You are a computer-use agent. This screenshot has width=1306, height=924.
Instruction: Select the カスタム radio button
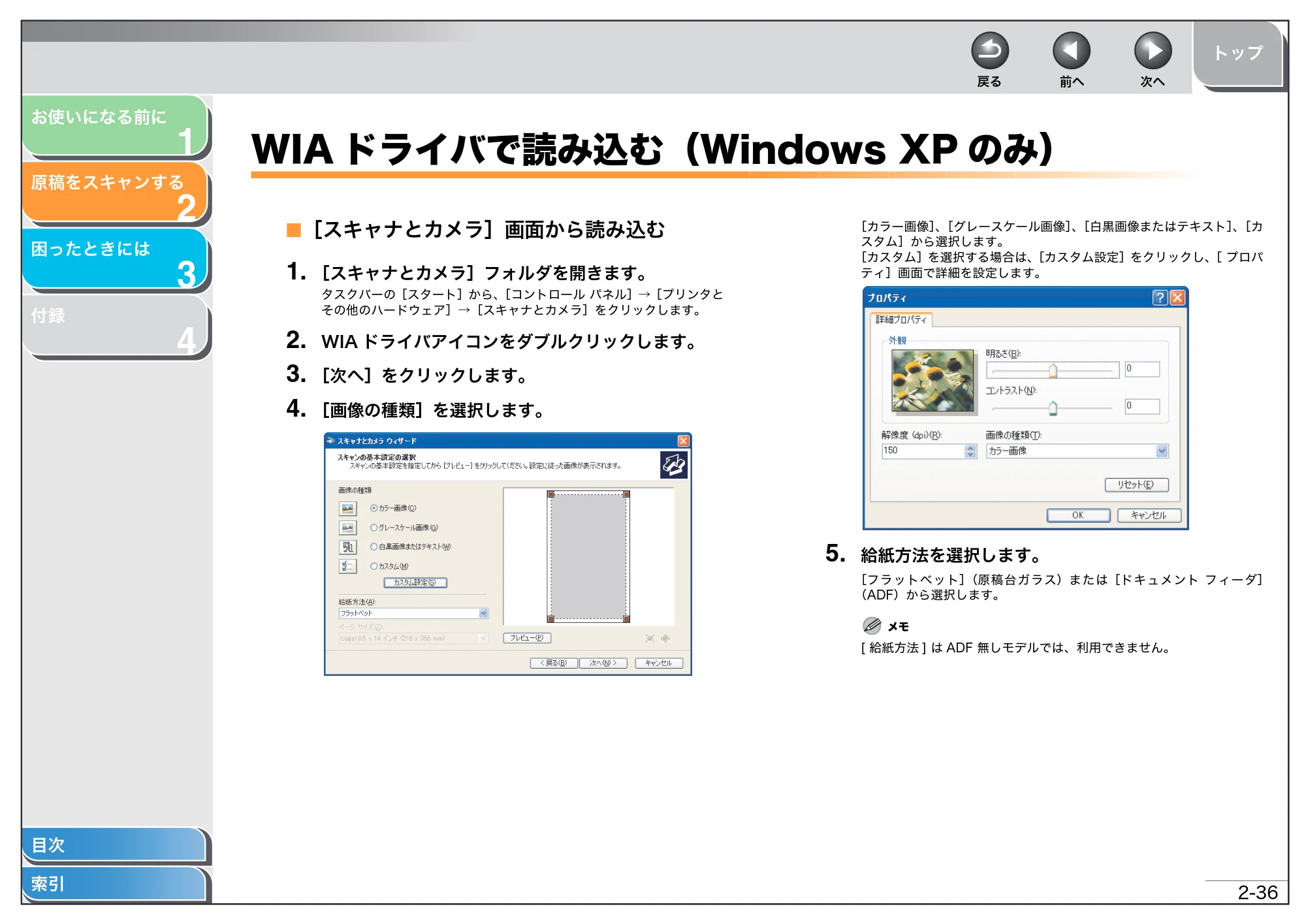(374, 566)
